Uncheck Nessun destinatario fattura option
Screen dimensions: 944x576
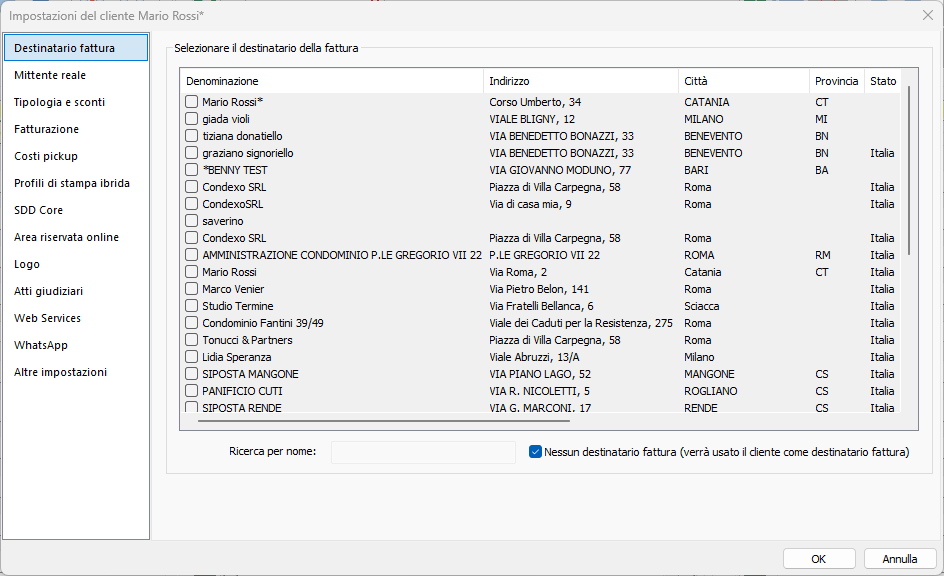536,452
